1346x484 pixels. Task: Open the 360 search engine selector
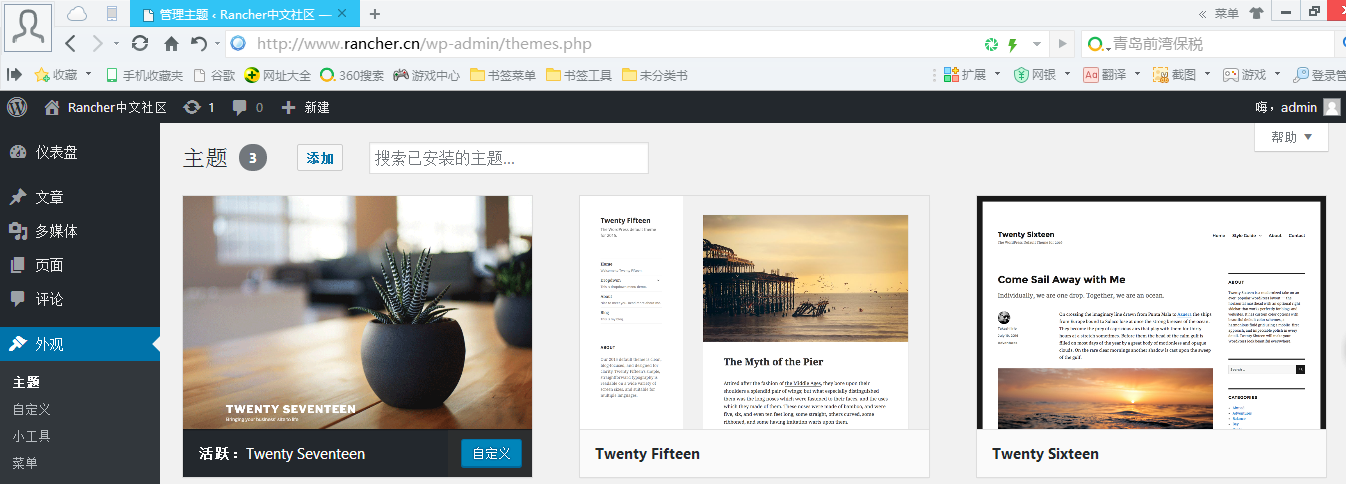click(1098, 44)
